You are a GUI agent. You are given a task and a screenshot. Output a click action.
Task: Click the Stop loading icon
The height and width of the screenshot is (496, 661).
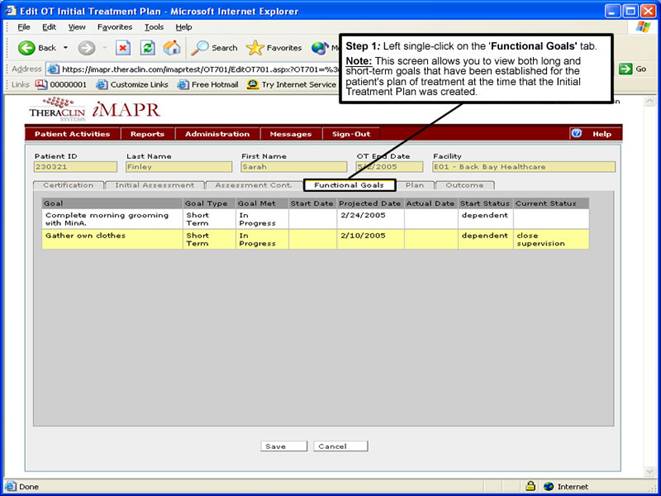point(123,47)
